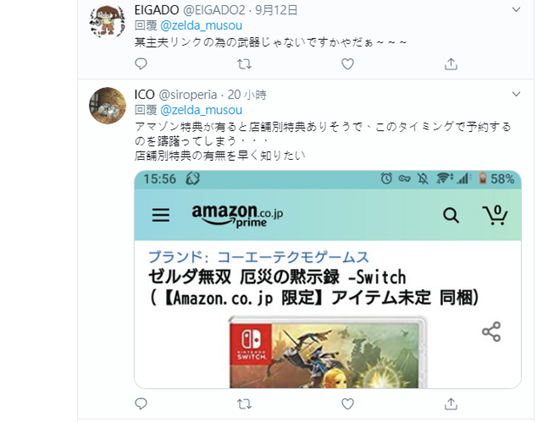This screenshot has height=422, width=554.
Task: Reply to ICO's tweet via comment icon
Action: [x=141, y=404]
